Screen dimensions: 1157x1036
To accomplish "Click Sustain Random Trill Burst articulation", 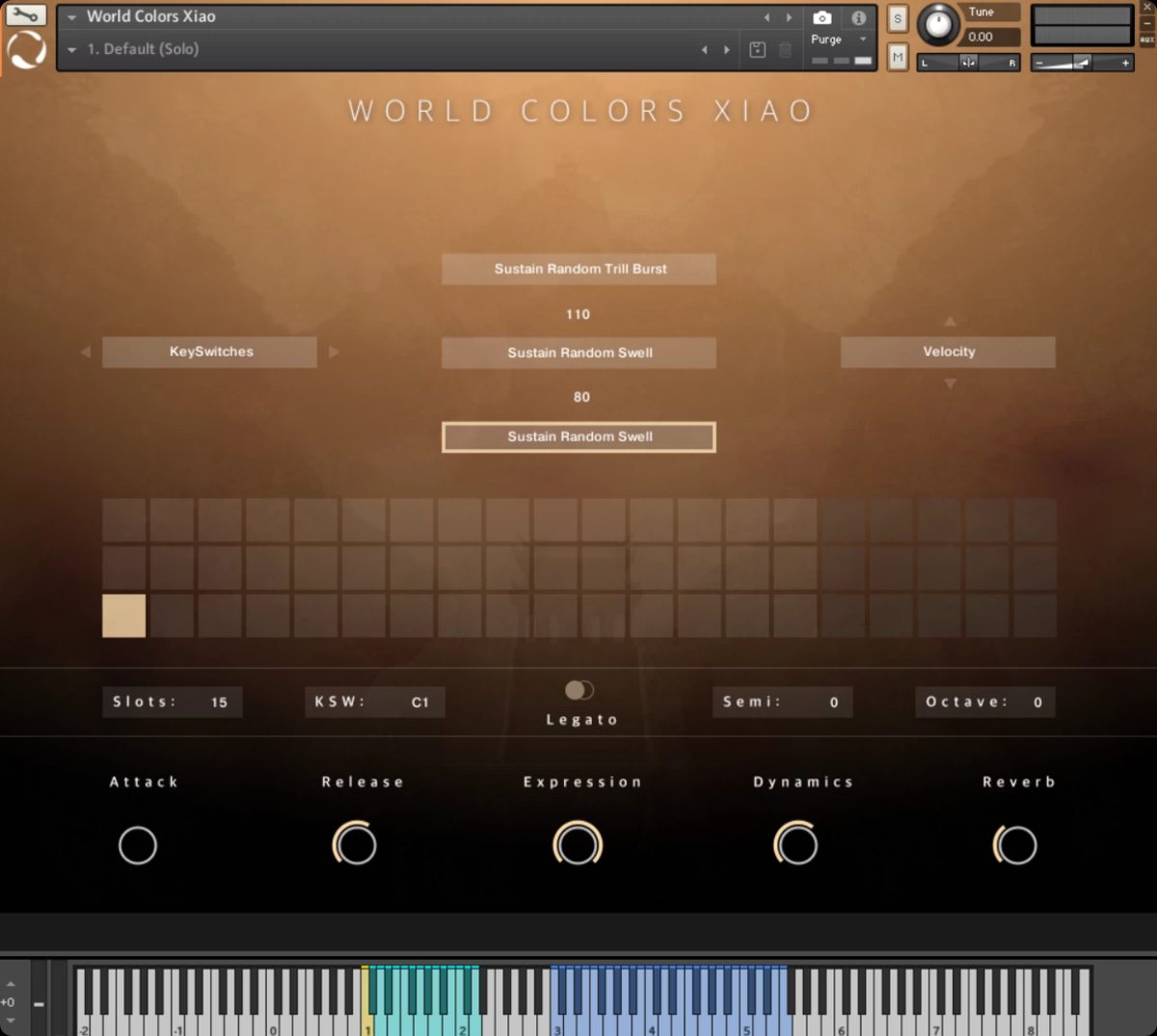I will pos(579,269).
